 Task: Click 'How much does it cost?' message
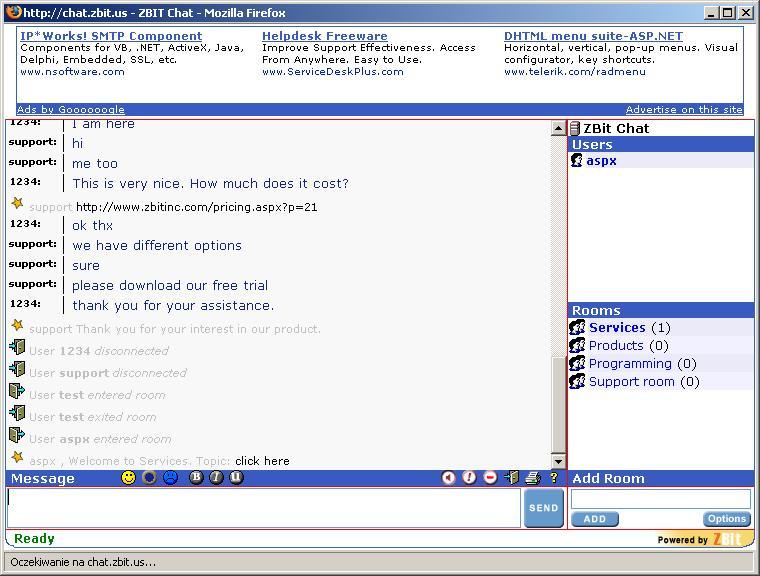pos(269,184)
